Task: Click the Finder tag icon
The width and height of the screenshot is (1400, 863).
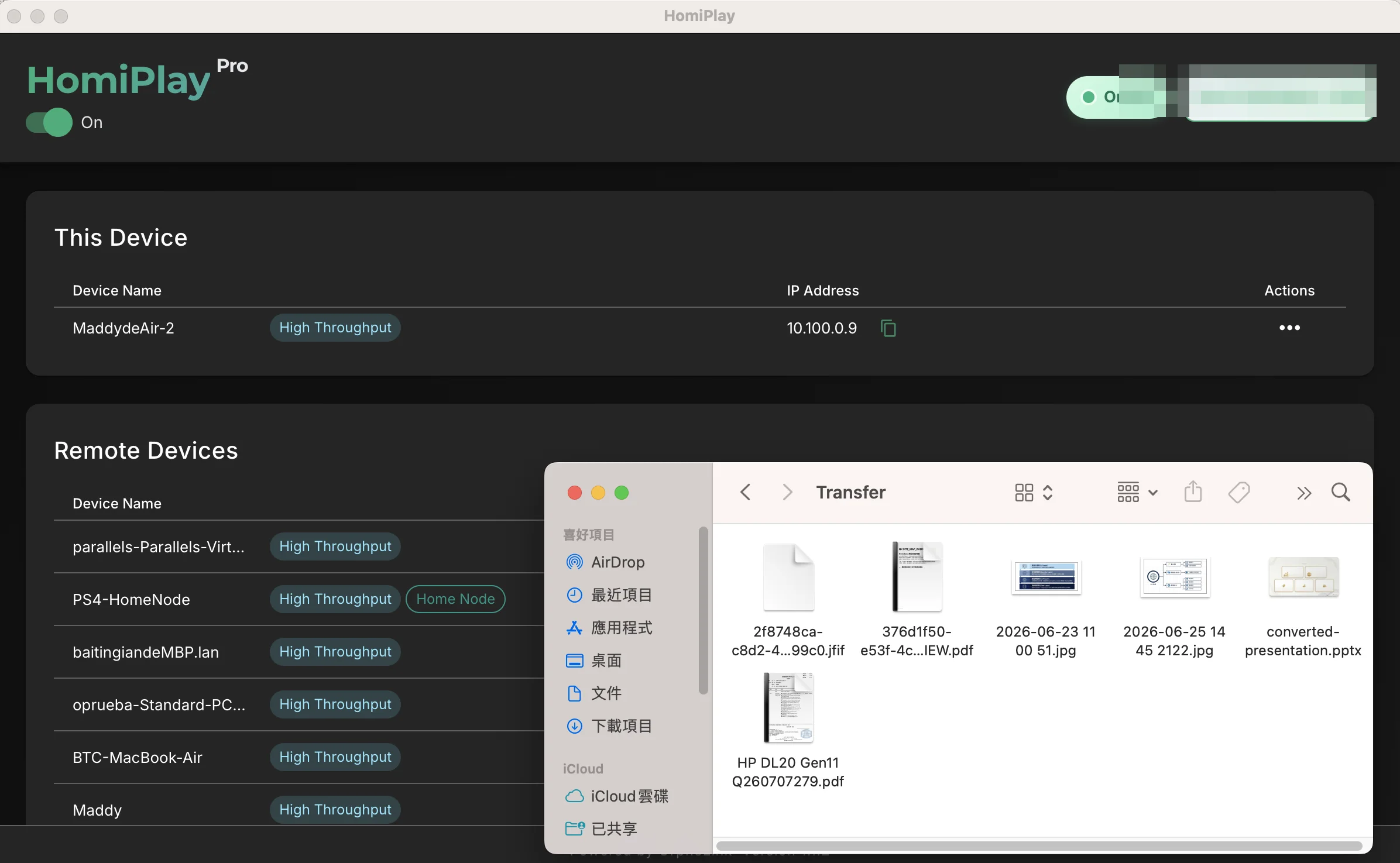Action: 1239,493
